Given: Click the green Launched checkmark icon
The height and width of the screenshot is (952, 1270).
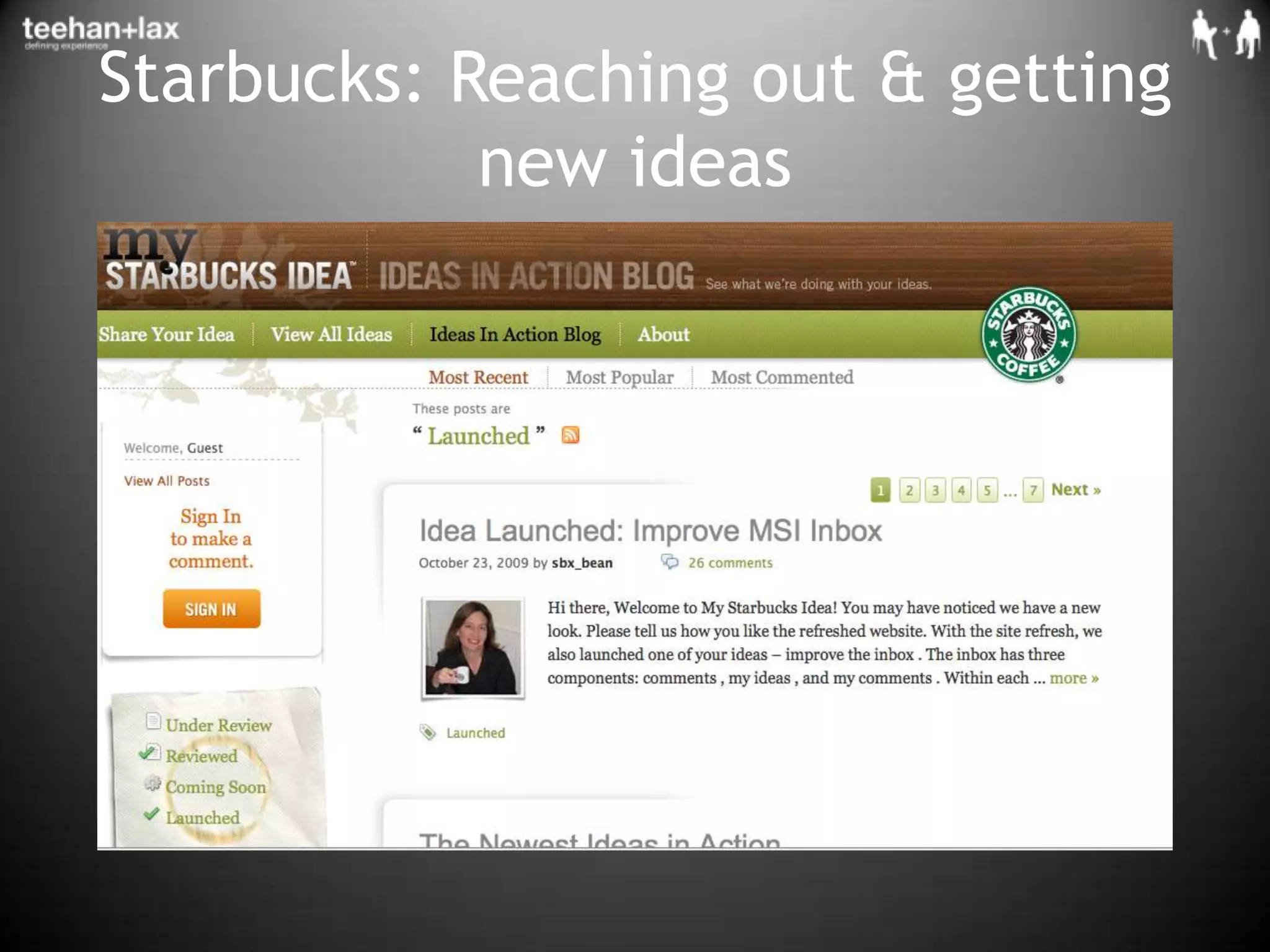Looking at the screenshot, I should click(x=151, y=814).
